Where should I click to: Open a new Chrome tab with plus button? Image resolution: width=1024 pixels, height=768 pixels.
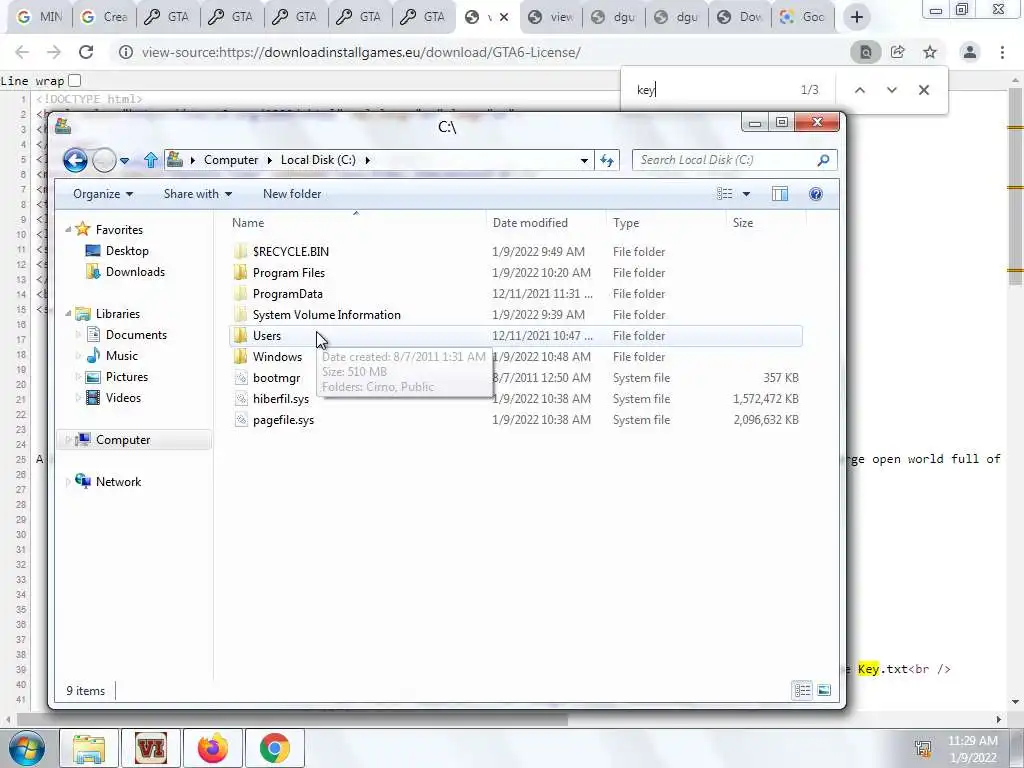tap(857, 17)
